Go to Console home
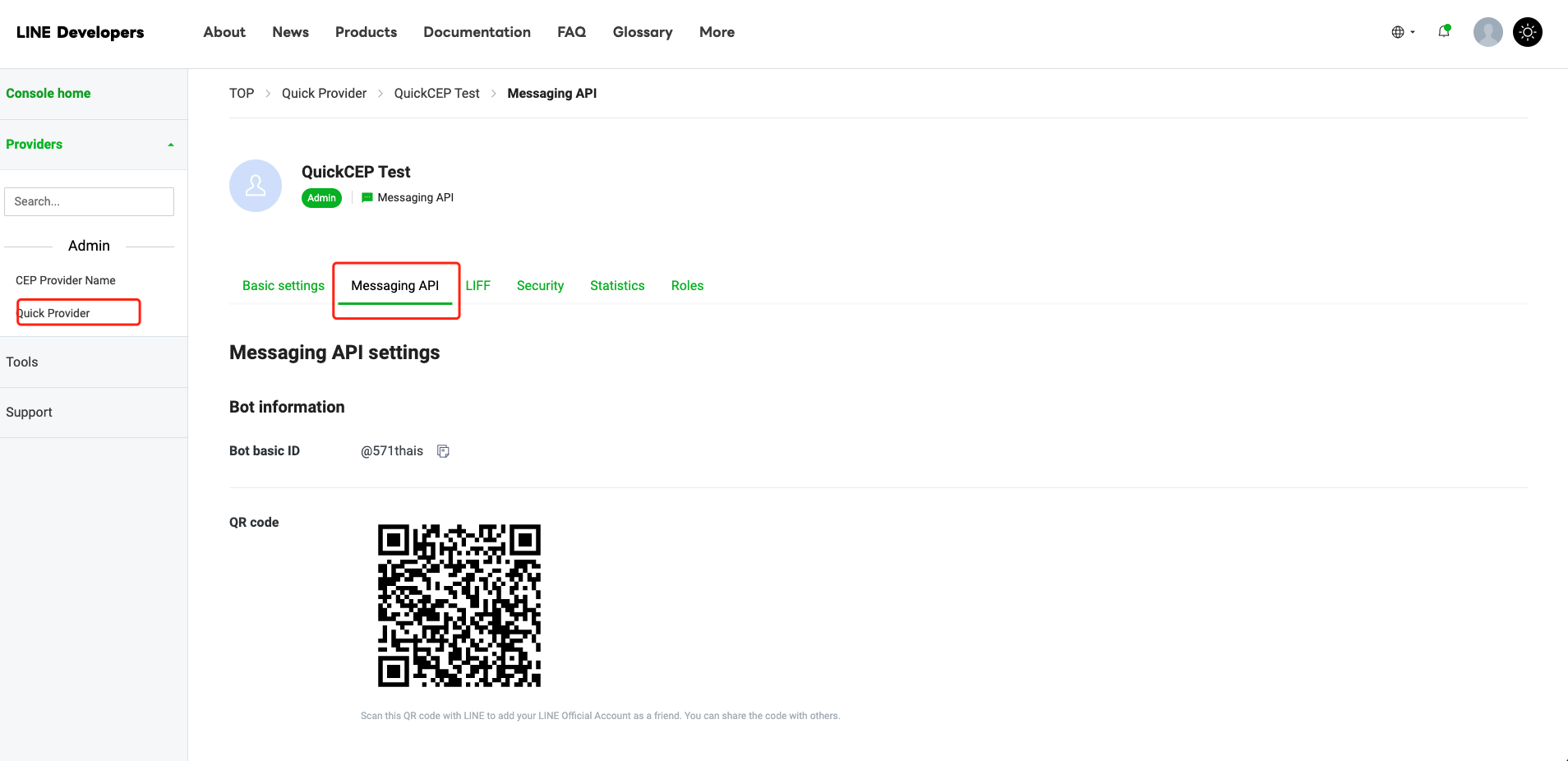Screen dimensions: 1568x761 click(x=48, y=94)
